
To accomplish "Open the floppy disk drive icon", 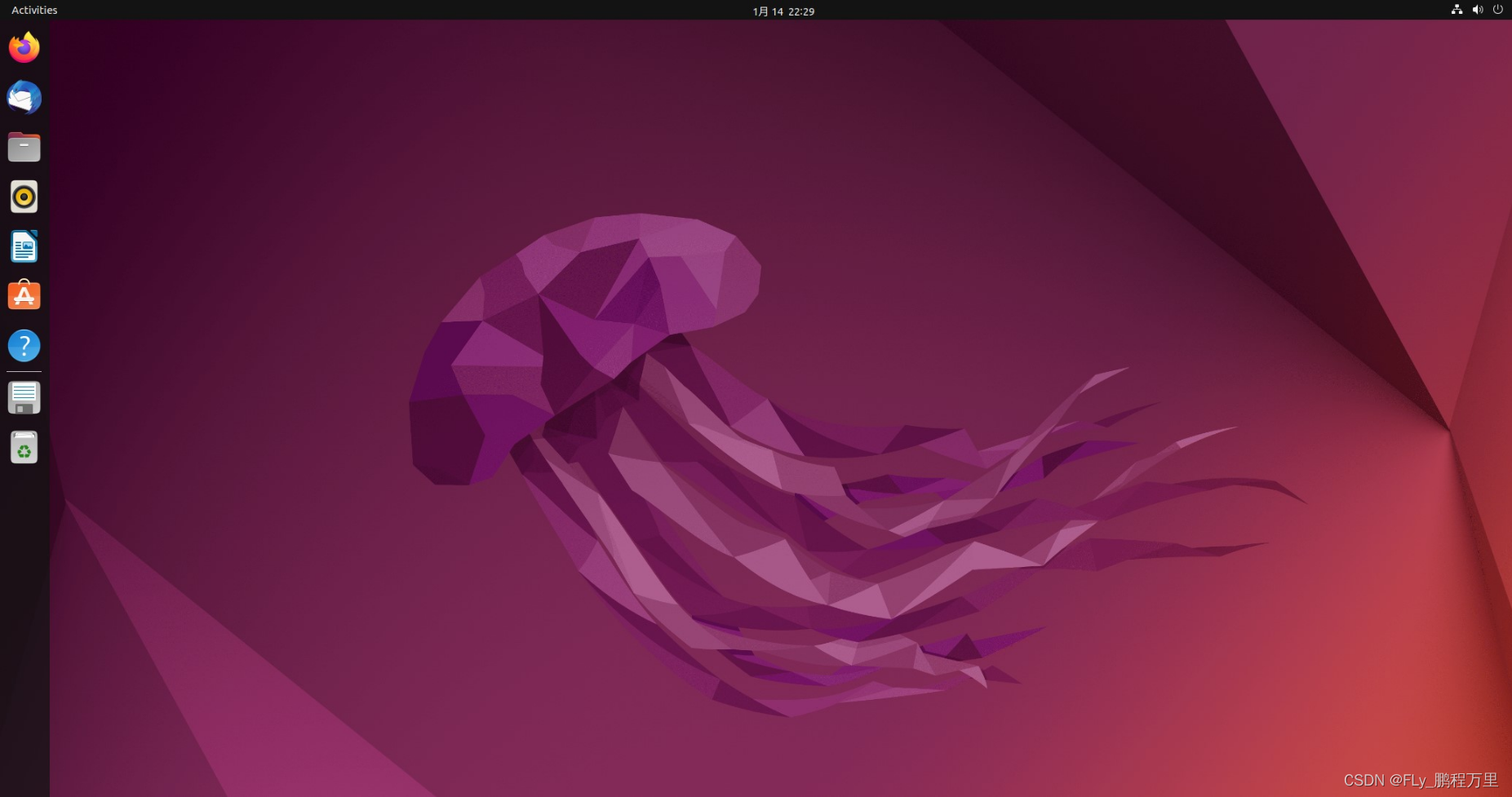I will (24, 398).
